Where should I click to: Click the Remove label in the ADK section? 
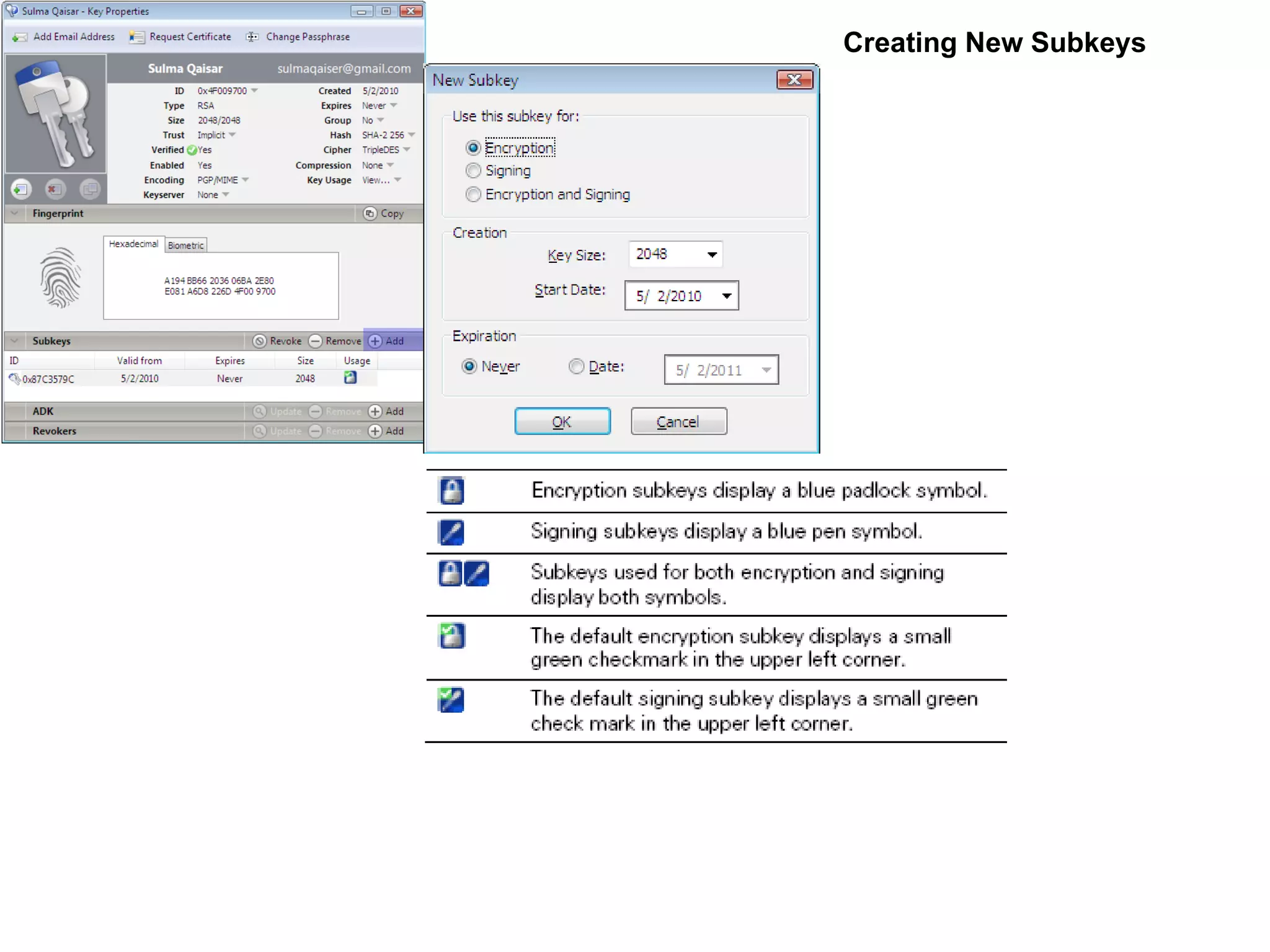344,411
